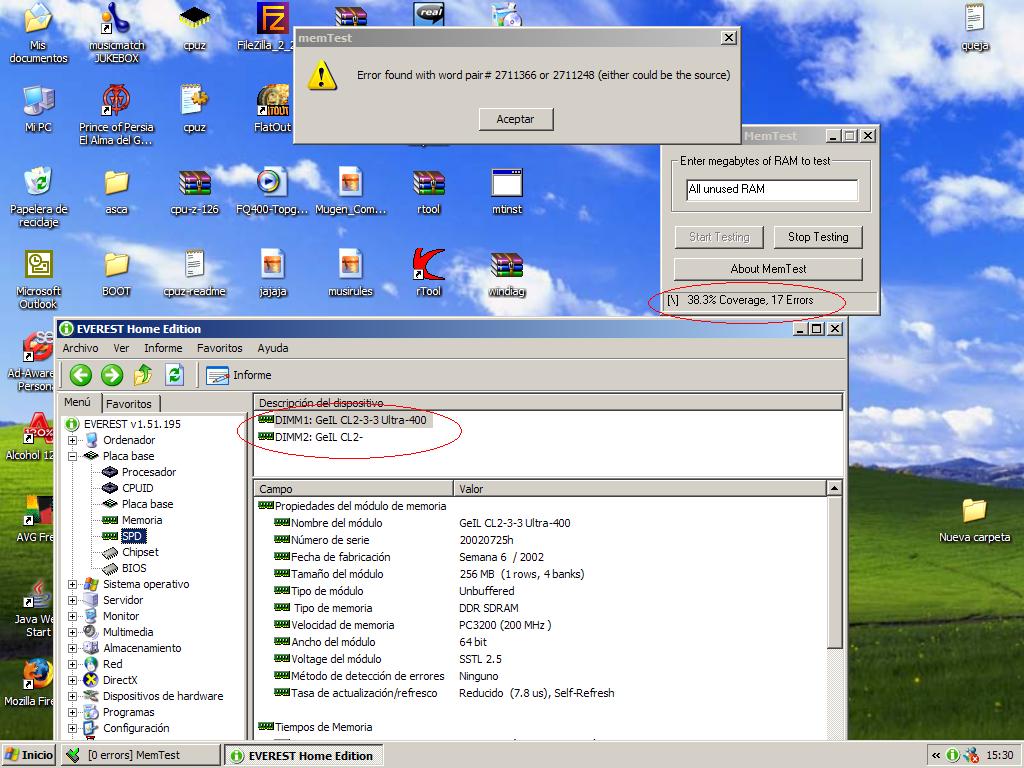
Task: Click the green Back arrow in EVEREST toolbar
Action: click(x=81, y=375)
